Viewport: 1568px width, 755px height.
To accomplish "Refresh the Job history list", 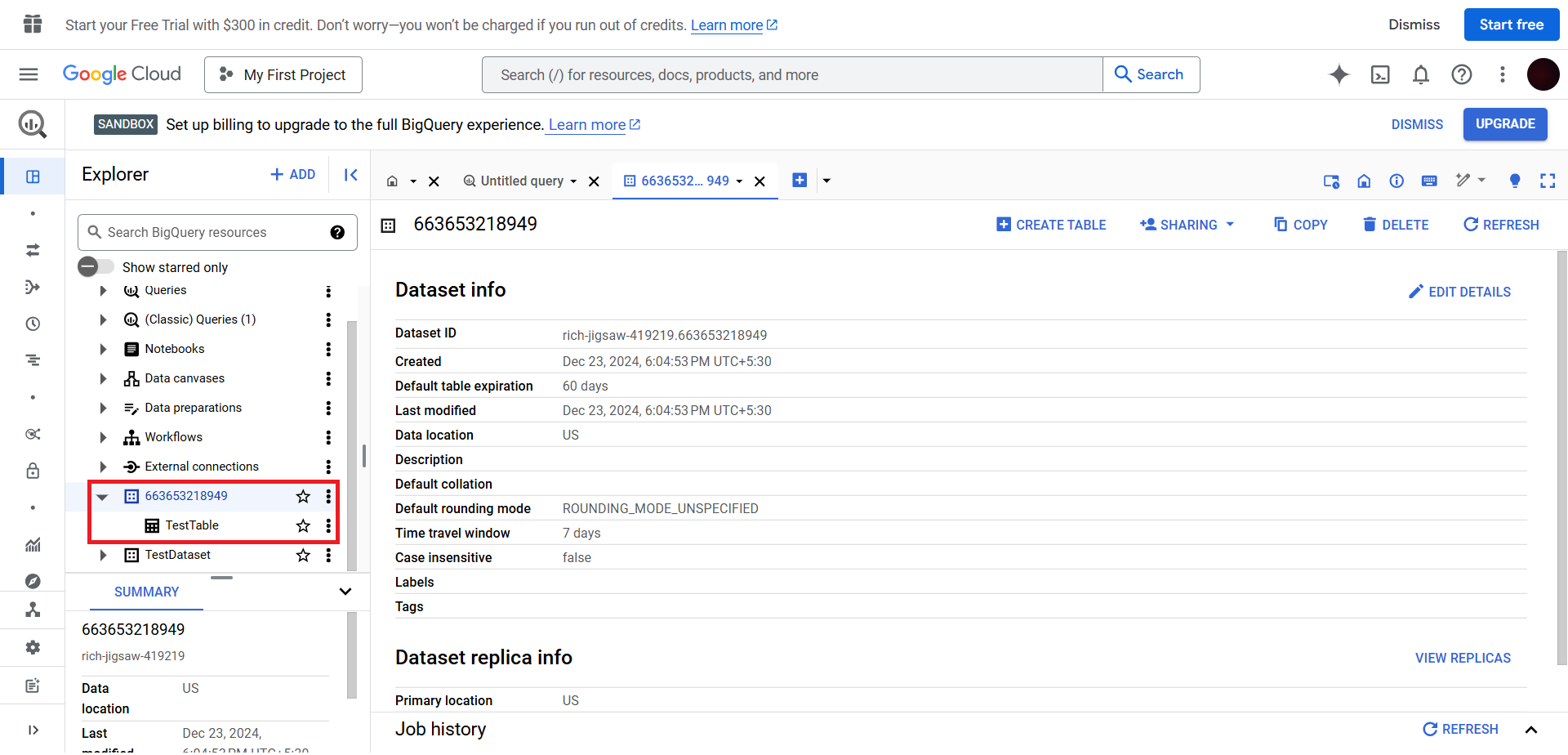I will tap(1460, 730).
